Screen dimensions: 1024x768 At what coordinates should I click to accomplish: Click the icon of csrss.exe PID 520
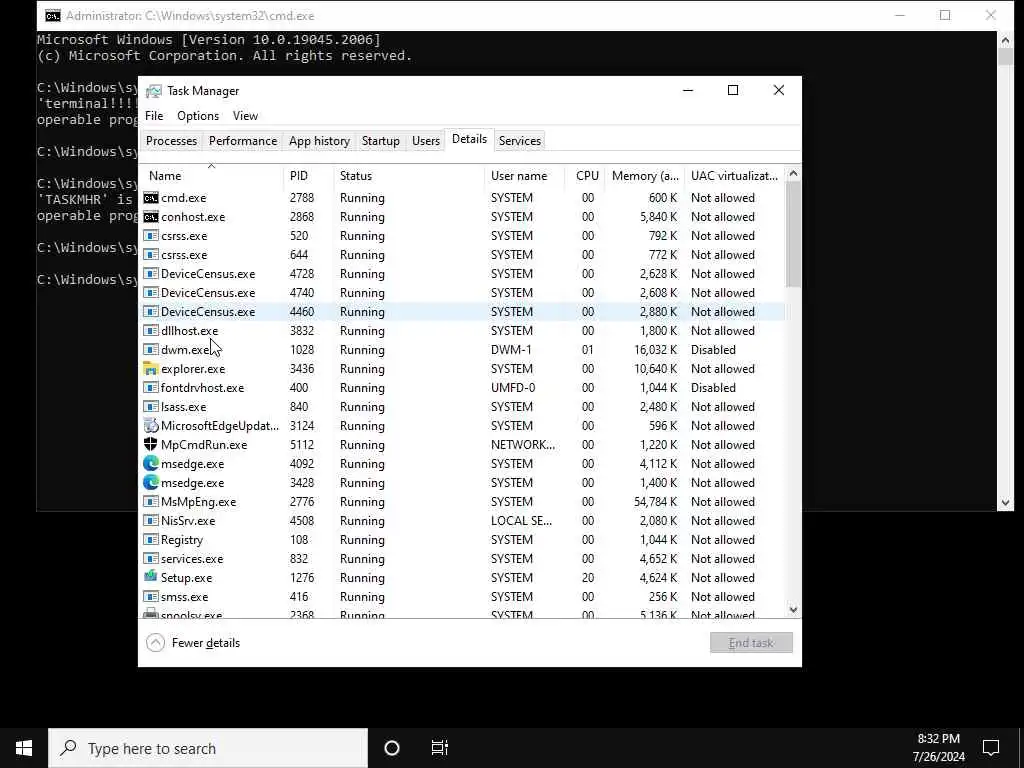tap(151, 236)
